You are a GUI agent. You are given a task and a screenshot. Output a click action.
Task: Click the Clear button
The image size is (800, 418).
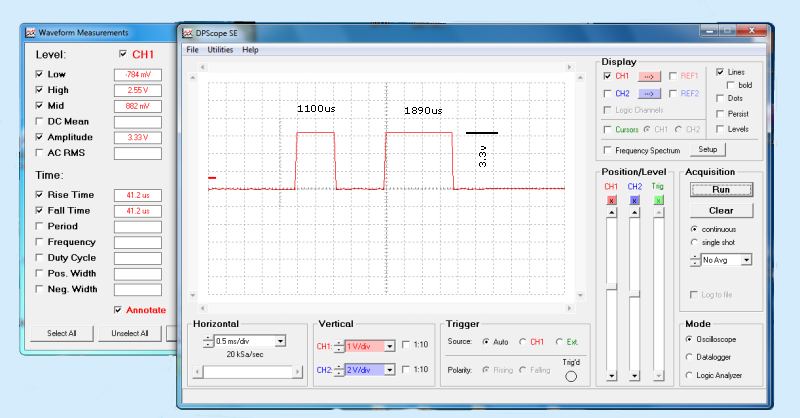coord(721,211)
